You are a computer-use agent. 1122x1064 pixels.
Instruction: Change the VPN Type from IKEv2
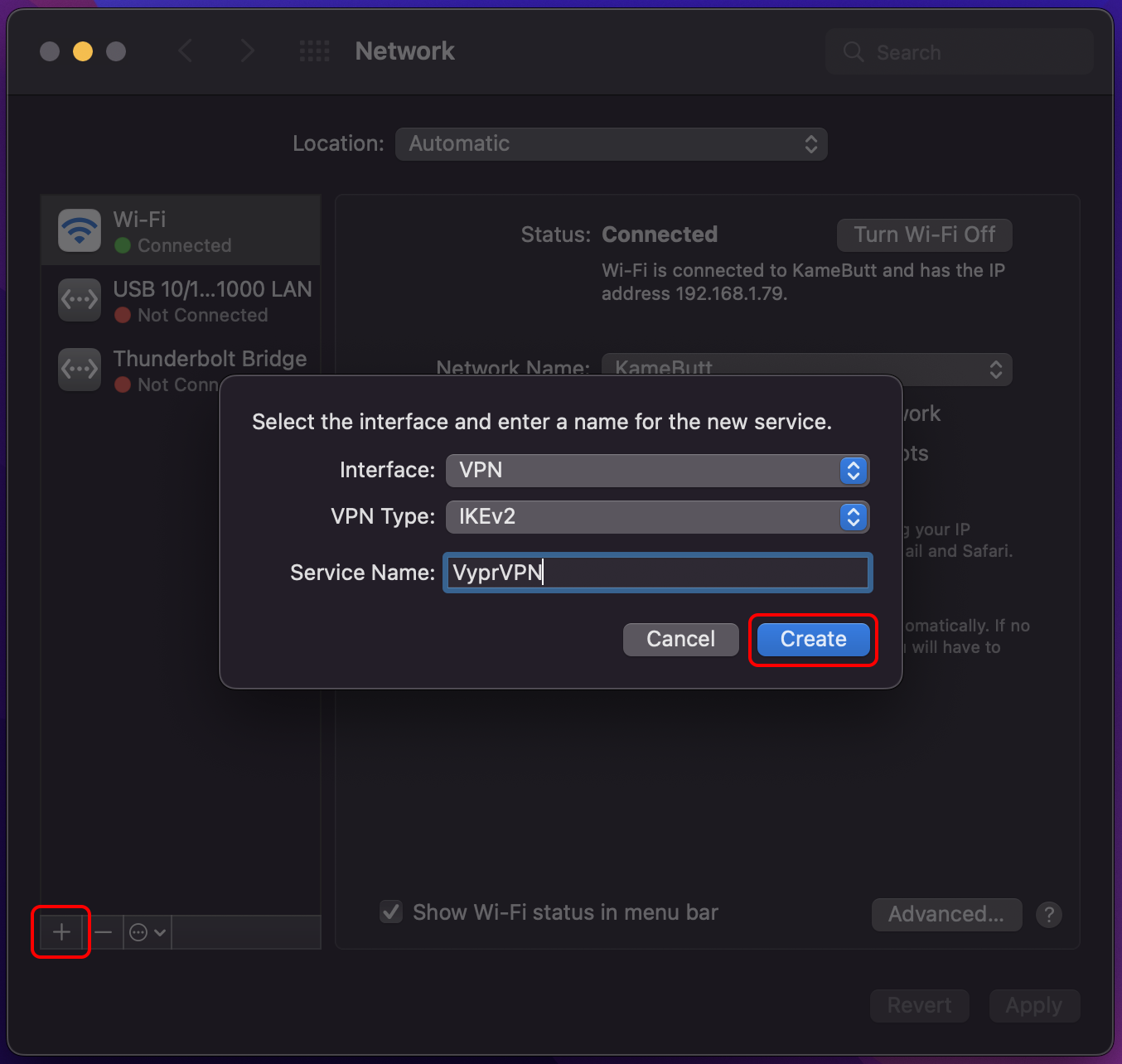click(x=657, y=517)
